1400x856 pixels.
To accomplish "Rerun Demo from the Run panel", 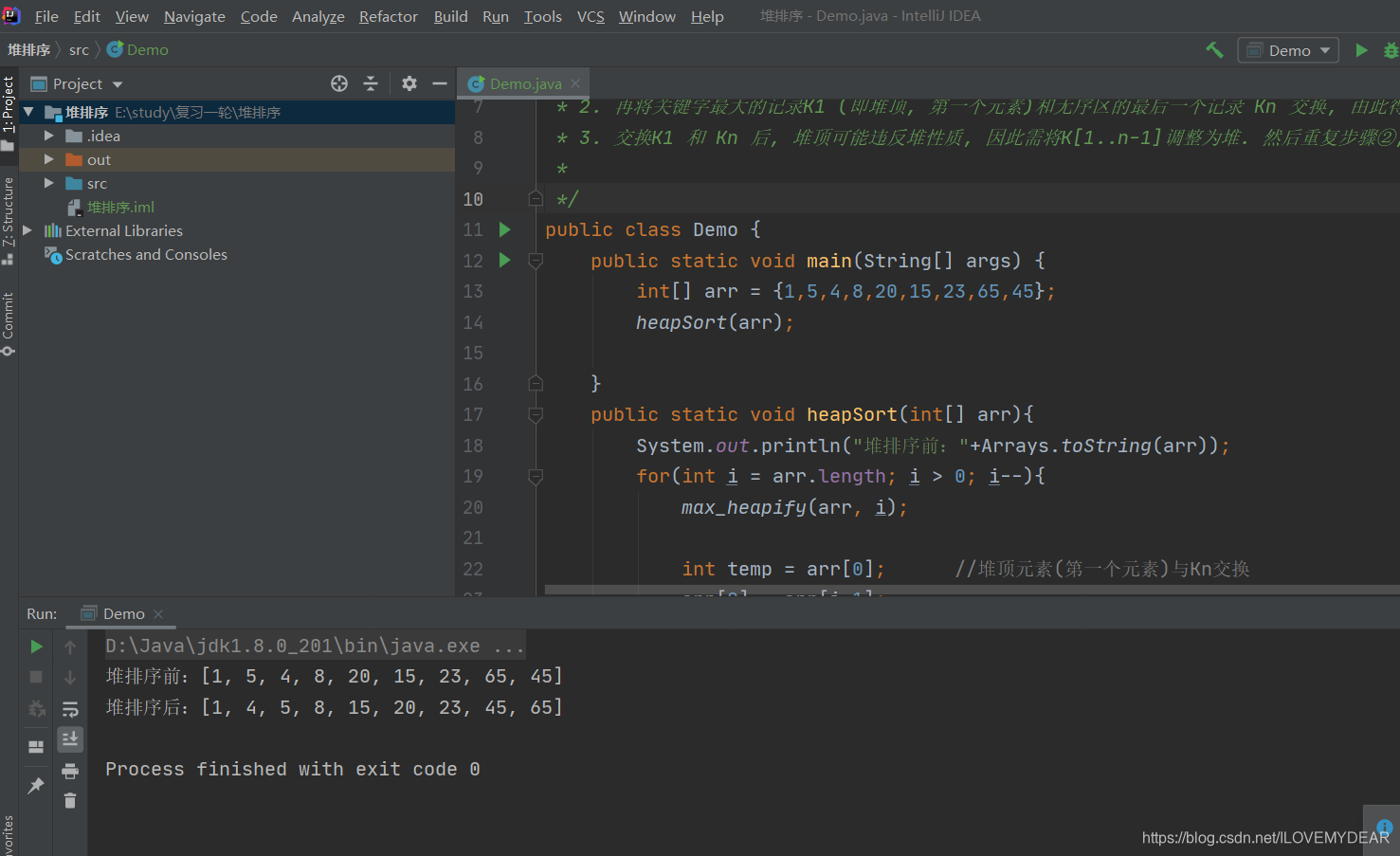I will pos(36,647).
